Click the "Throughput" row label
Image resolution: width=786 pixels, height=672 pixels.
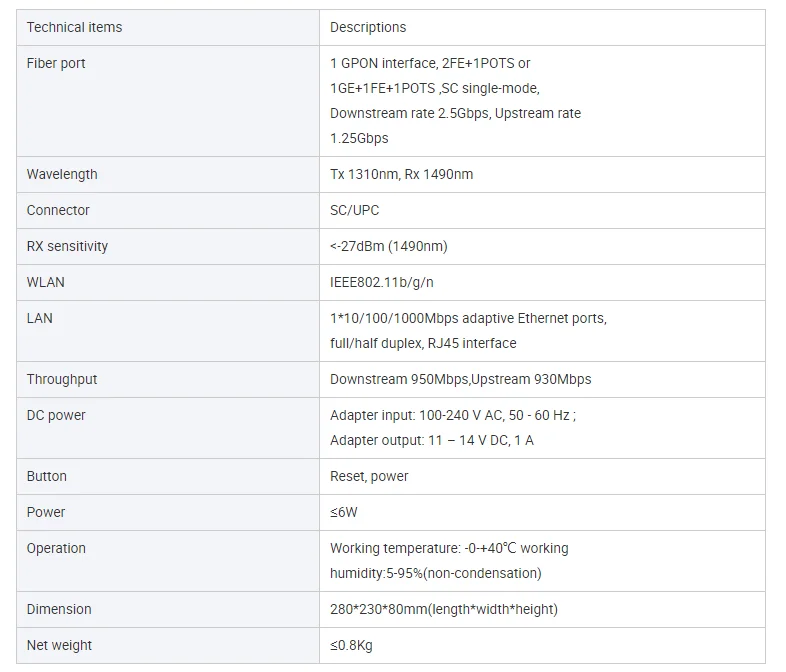pyautogui.click(x=62, y=379)
